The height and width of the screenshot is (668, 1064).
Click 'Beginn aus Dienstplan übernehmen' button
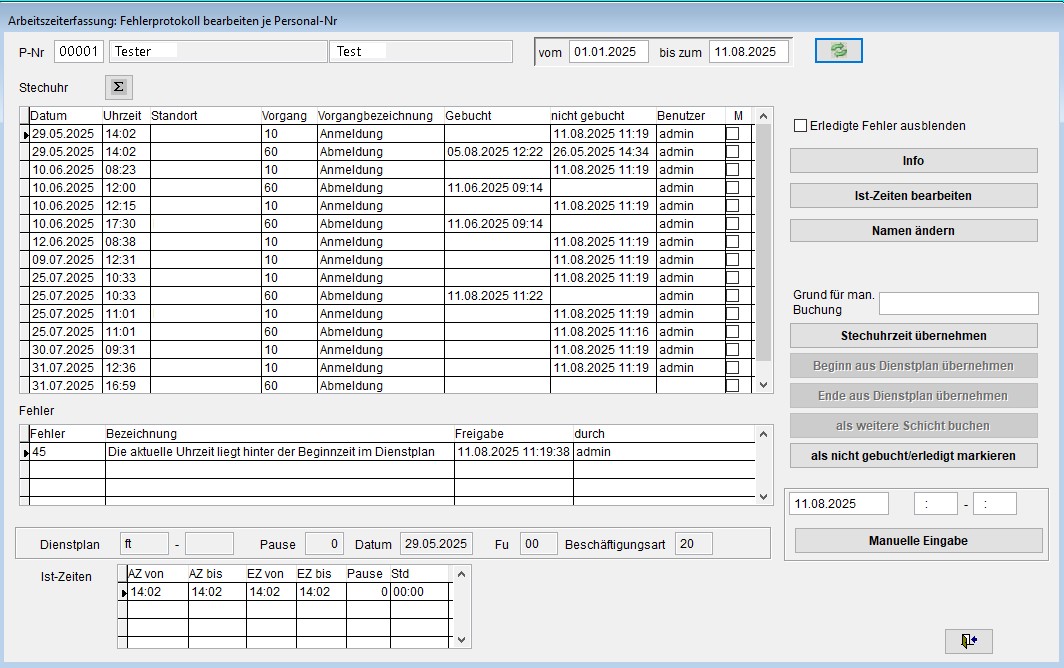pyautogui.click(x=913, y=365)
